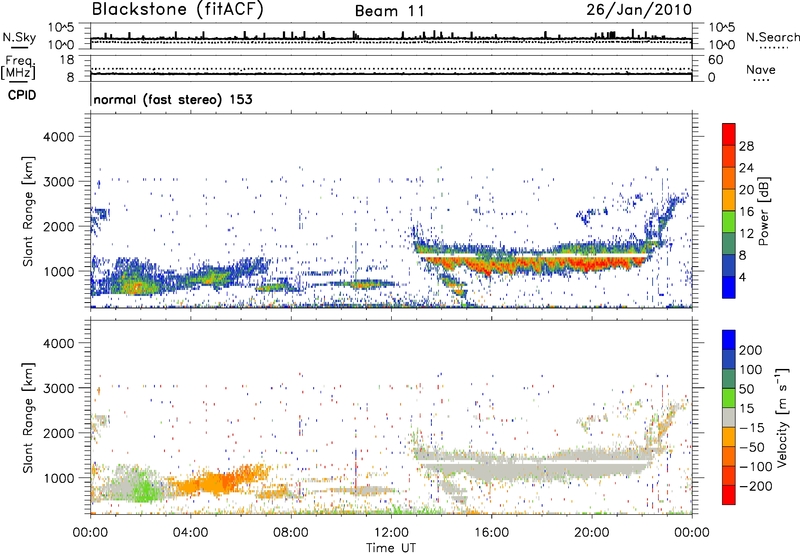Click the "CPID" row label
800x554 pixels.
tap(22, 95)
